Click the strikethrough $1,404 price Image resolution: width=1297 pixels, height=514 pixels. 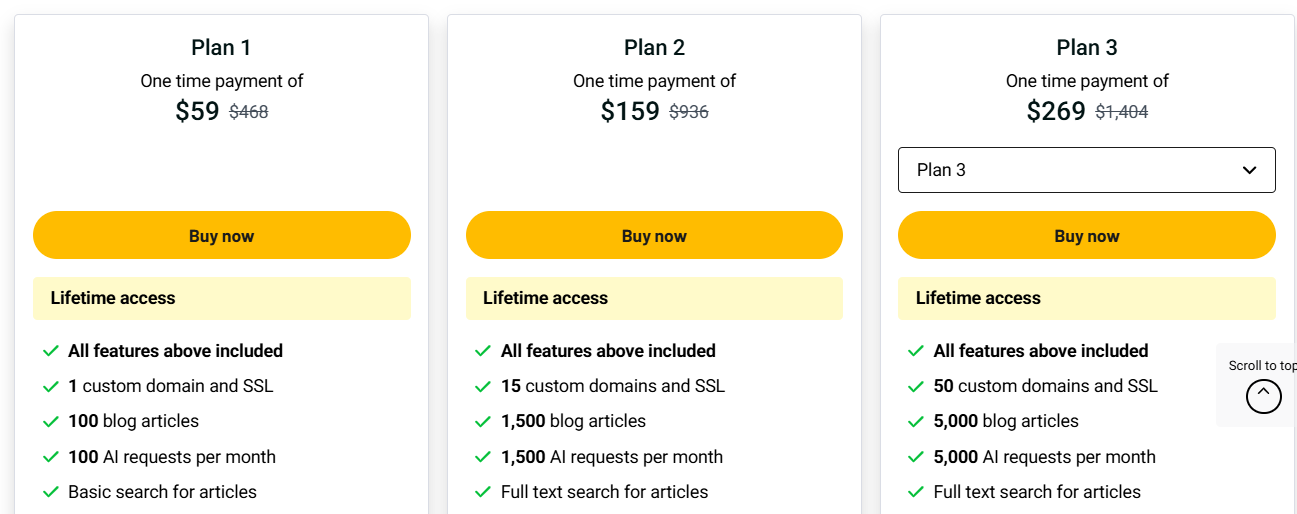[1122, 113]
